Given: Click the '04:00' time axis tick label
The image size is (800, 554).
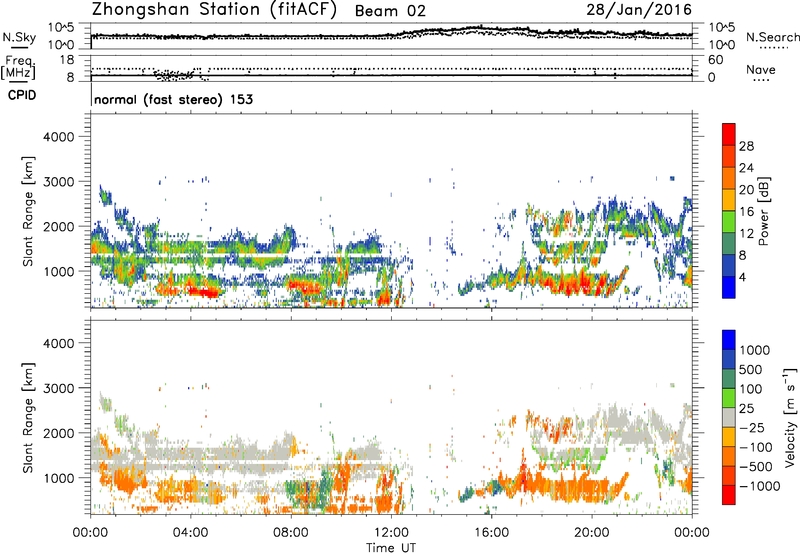Looking at the screenshot, I should (191, 532).
